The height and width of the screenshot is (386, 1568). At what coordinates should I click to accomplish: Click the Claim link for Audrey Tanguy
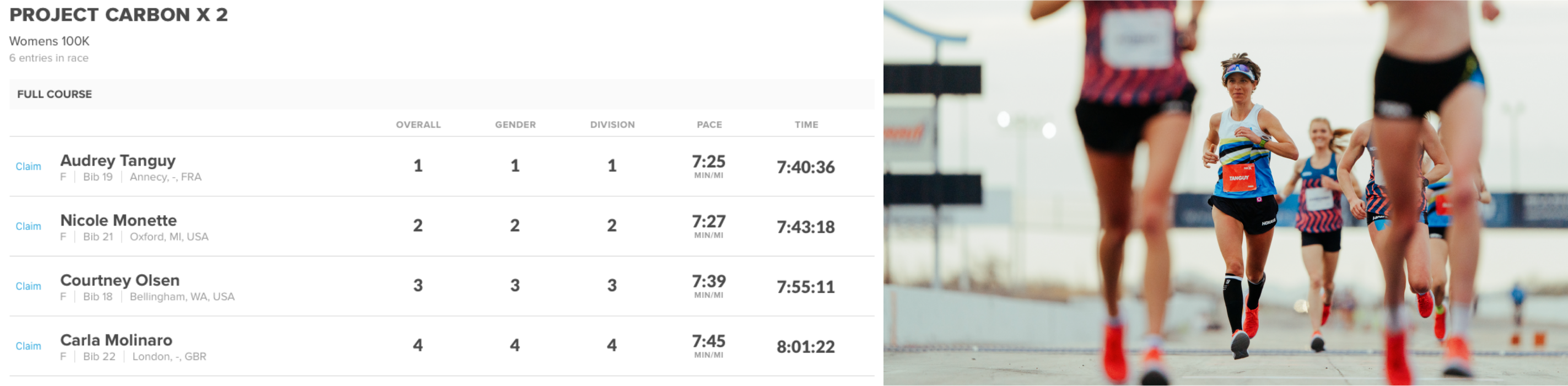(x=28, y=166)
